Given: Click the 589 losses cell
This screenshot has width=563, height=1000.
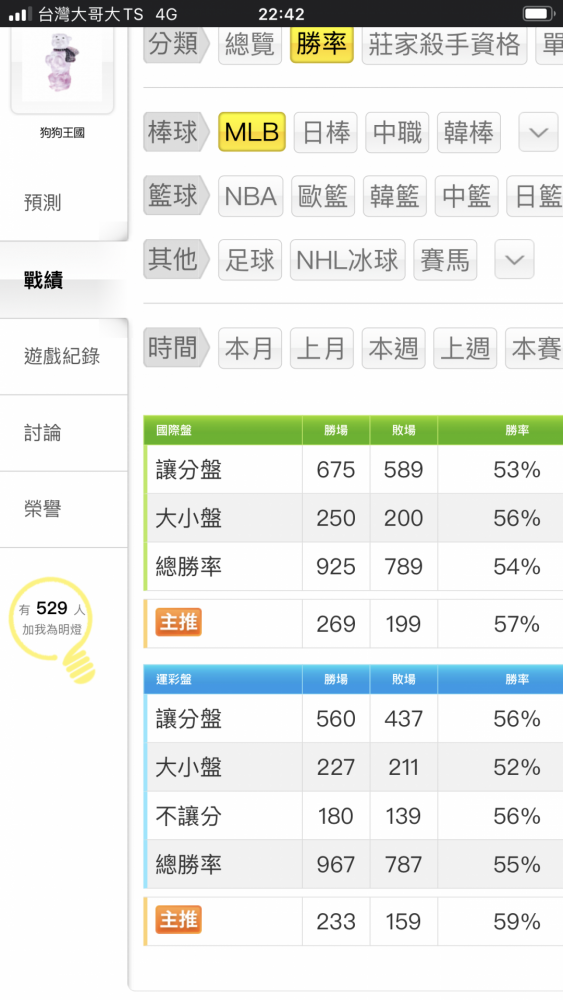Looking at the screenshot, I should coord(404,469).
